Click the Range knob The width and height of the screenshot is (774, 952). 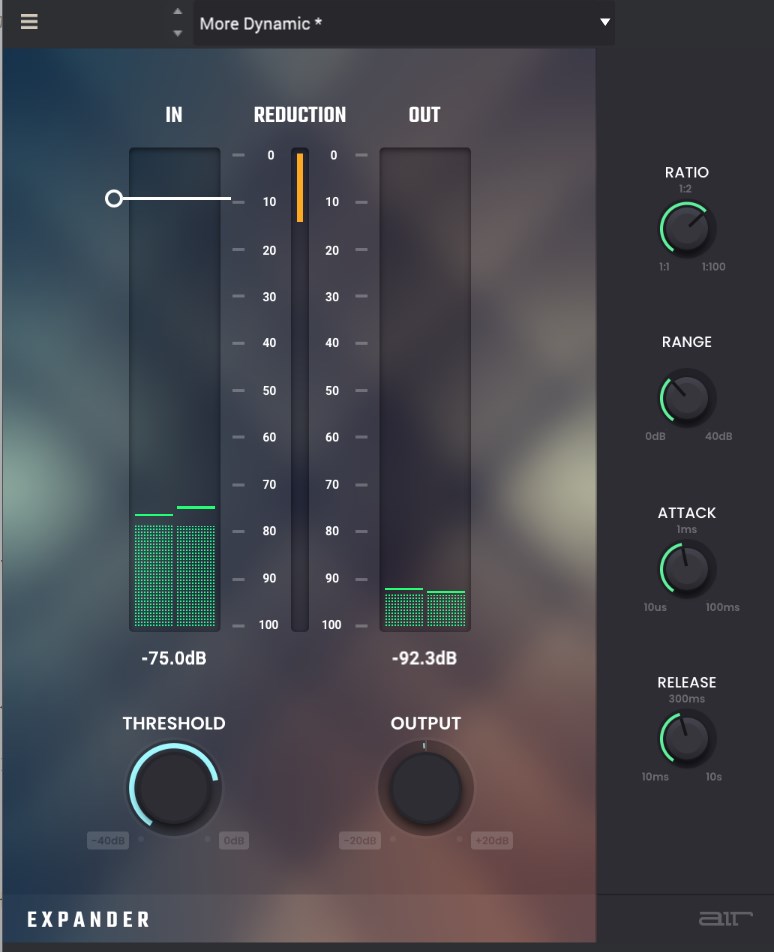click(x=687, y=398)
